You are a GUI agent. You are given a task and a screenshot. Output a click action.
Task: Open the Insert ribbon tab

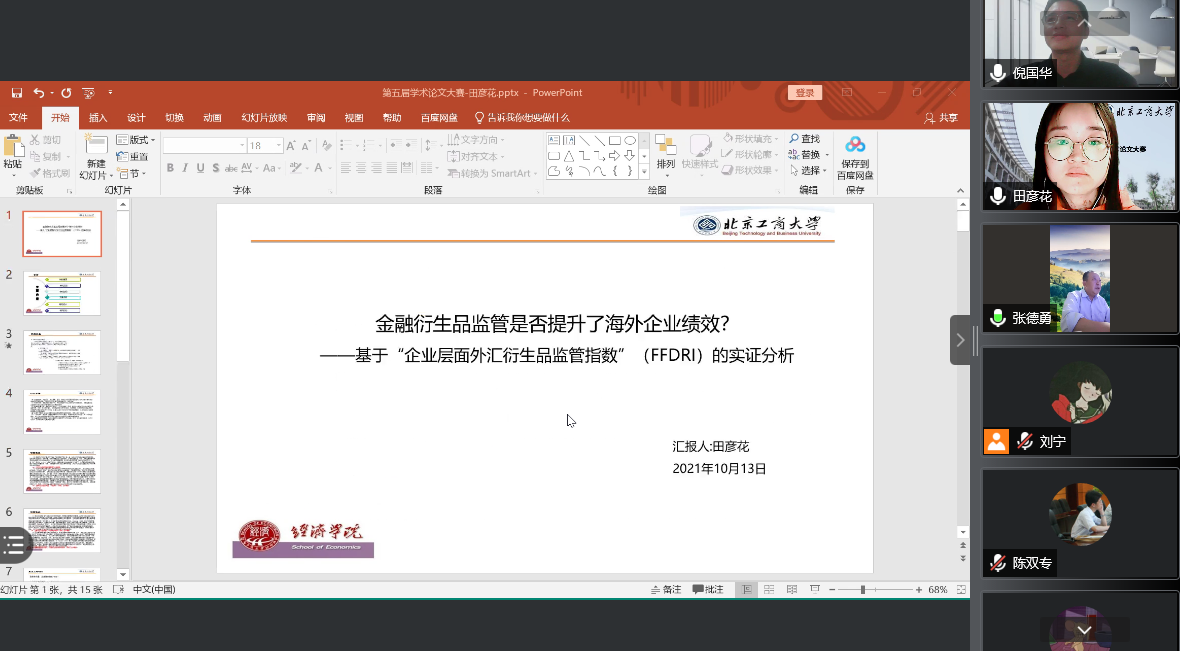(98, 118)
